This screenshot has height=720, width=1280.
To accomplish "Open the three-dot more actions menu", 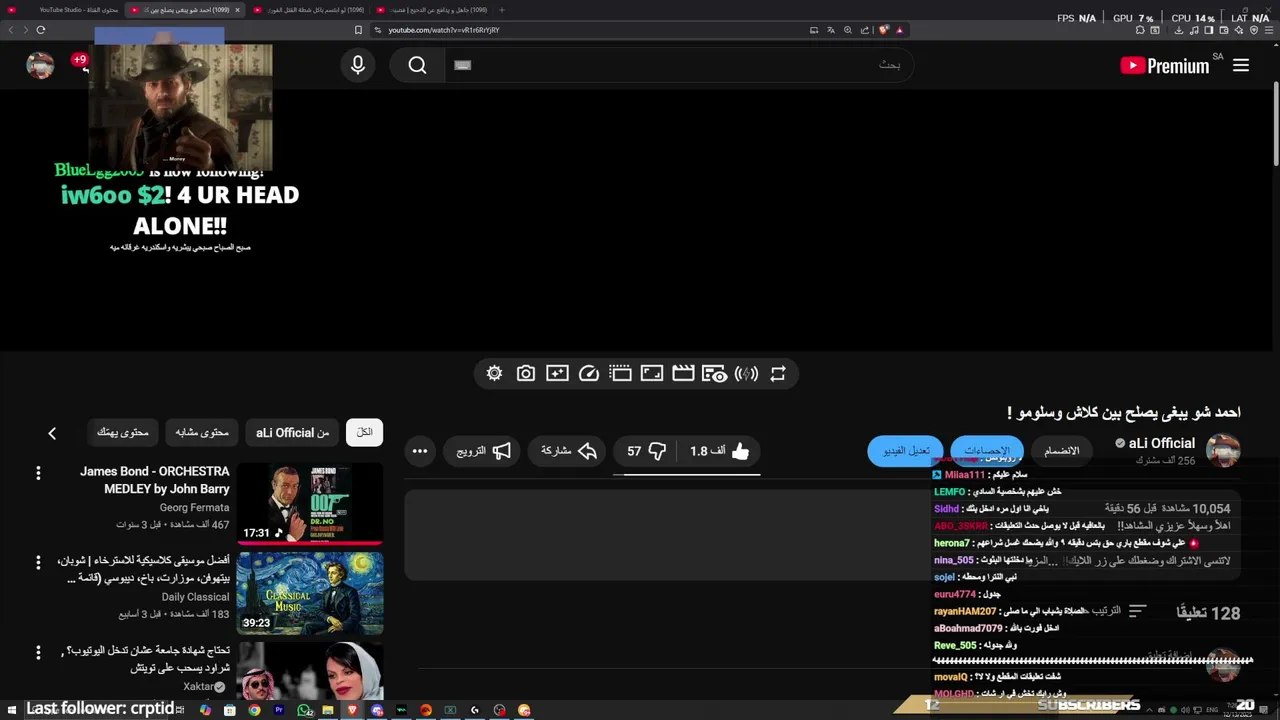I will [x=420, y=451].
